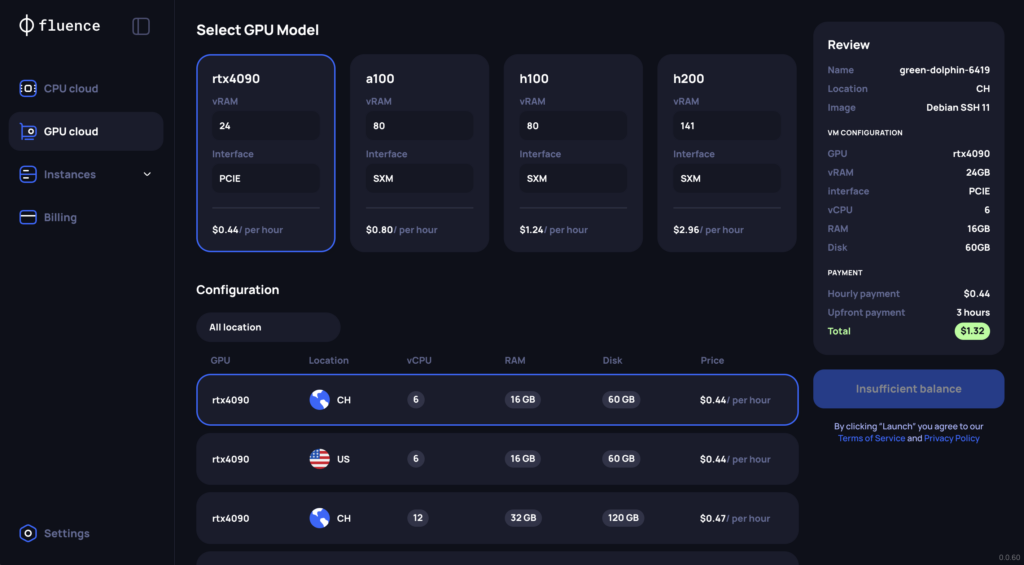This screenshot has height=565, width=1024.
Task: Click the GPU cloud card icon
Action: [28, 132]
